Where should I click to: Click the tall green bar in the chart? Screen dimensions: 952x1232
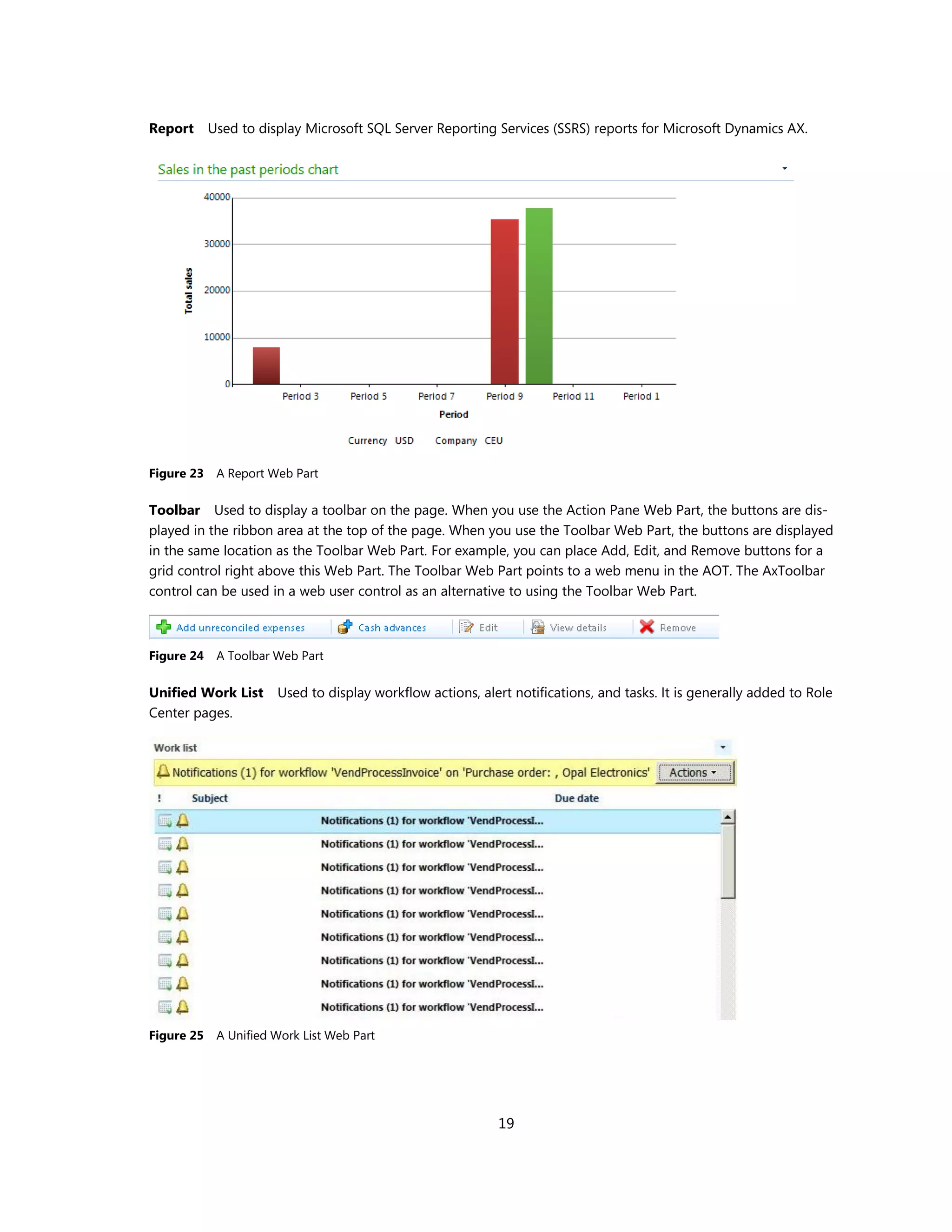(539, 296)
